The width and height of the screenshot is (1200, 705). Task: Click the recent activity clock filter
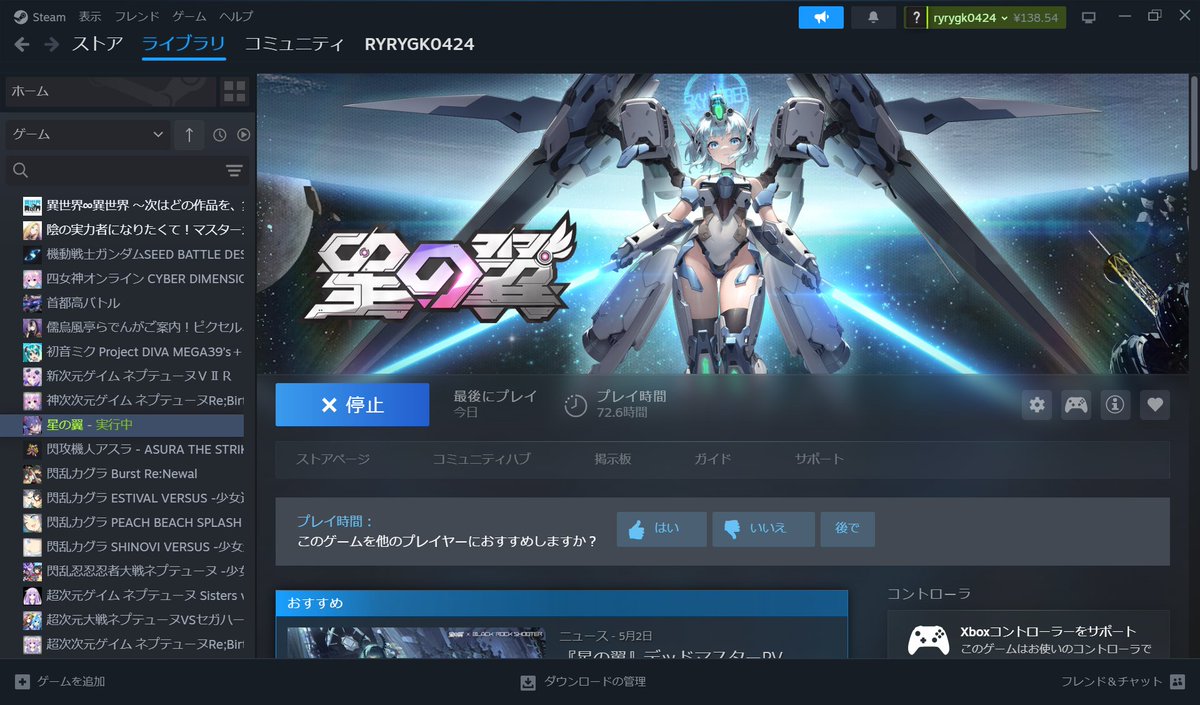tap(220, 134)
